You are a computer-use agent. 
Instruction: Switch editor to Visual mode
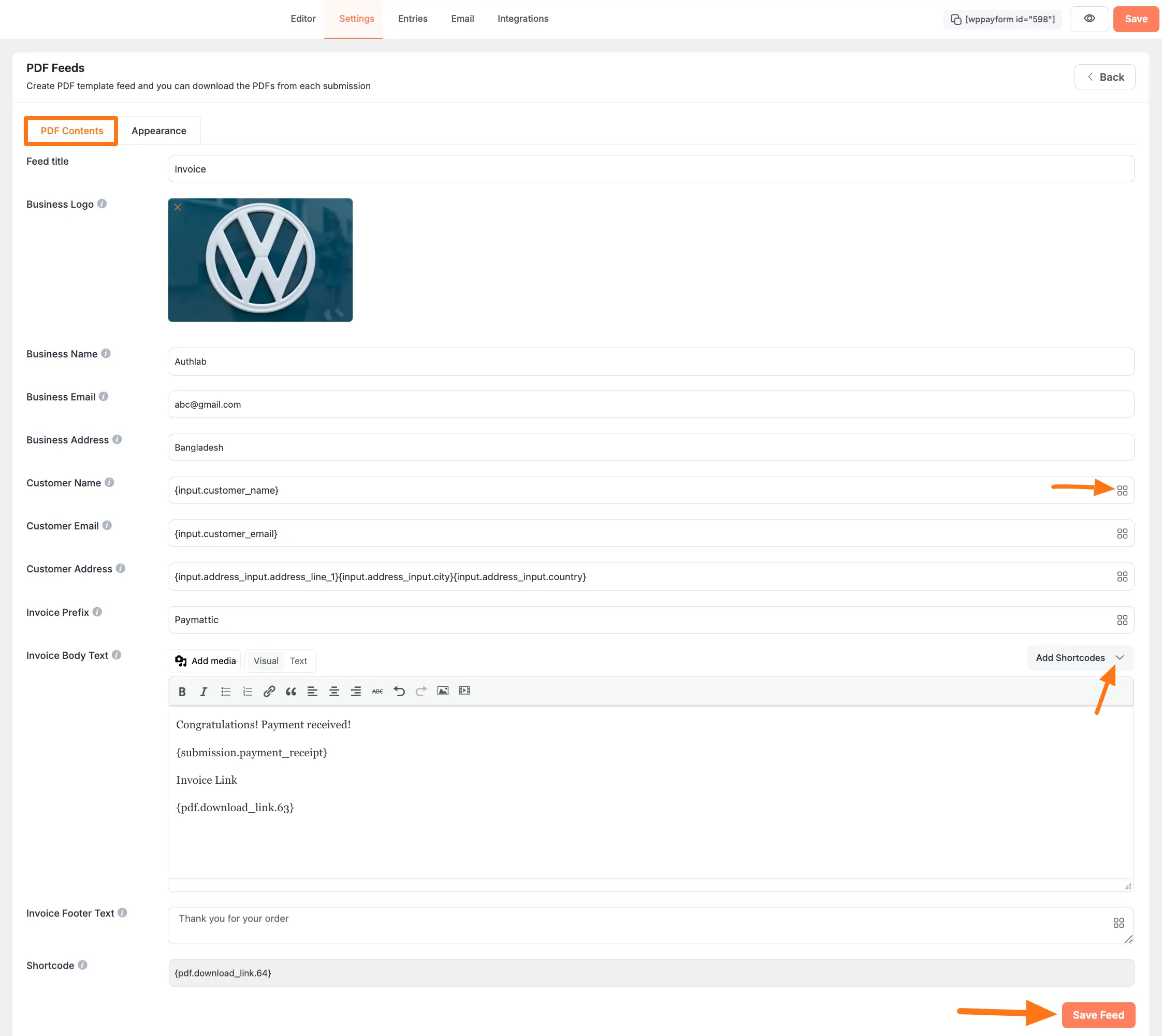pyautogui.click(x=266, y=661)
